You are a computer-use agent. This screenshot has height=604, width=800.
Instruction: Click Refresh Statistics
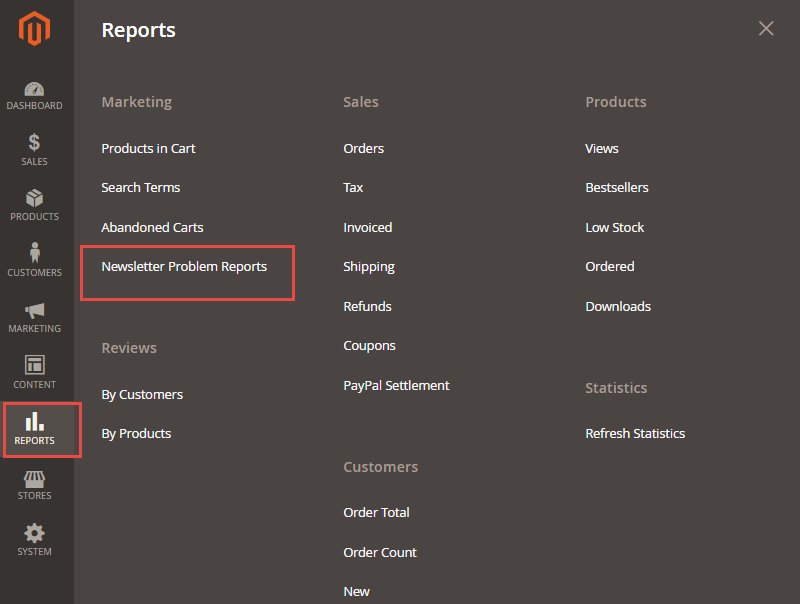tap(635, 434)
